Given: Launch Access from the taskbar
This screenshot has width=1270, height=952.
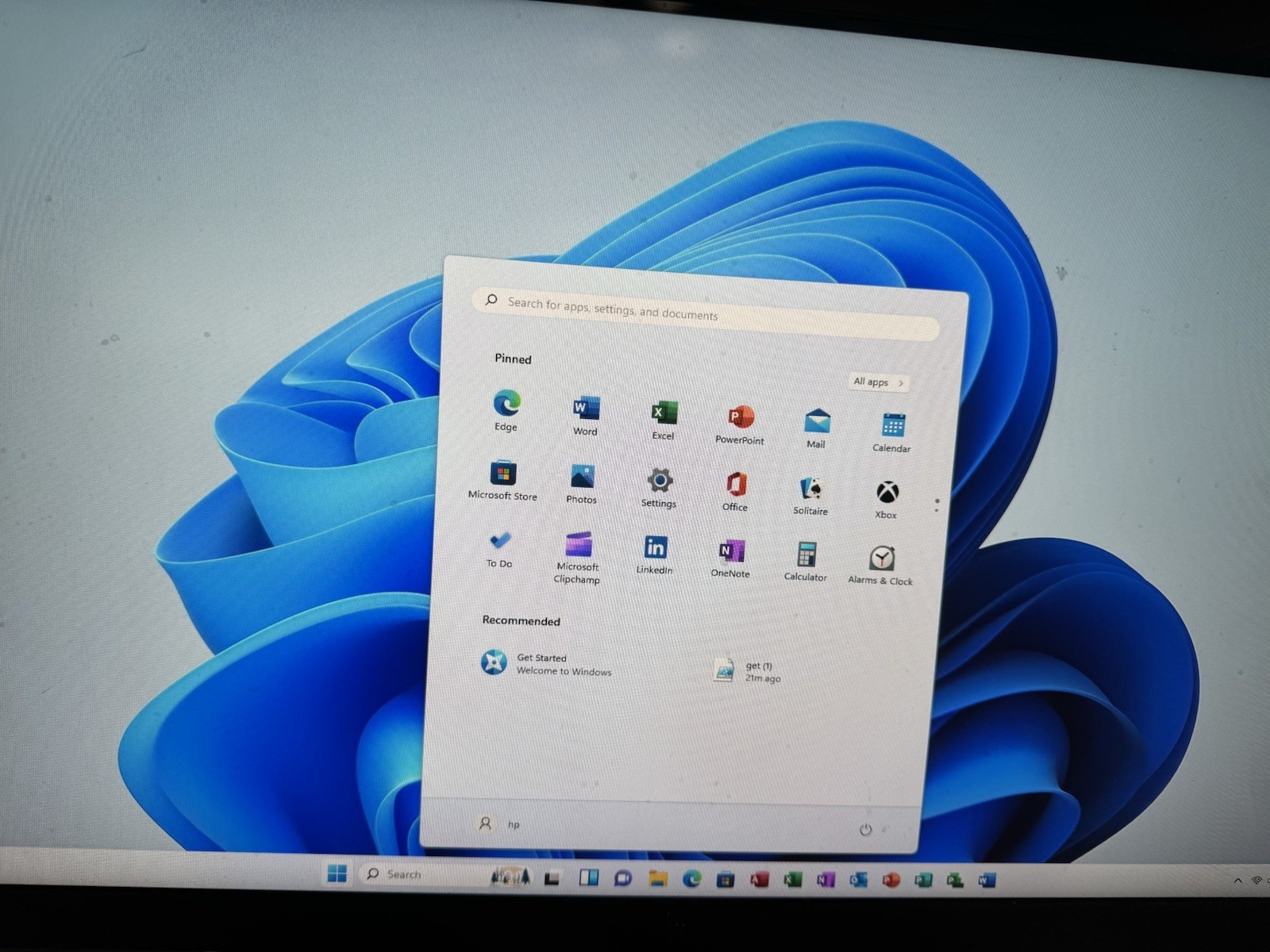Looking at the screenshot, I should 759,880.
